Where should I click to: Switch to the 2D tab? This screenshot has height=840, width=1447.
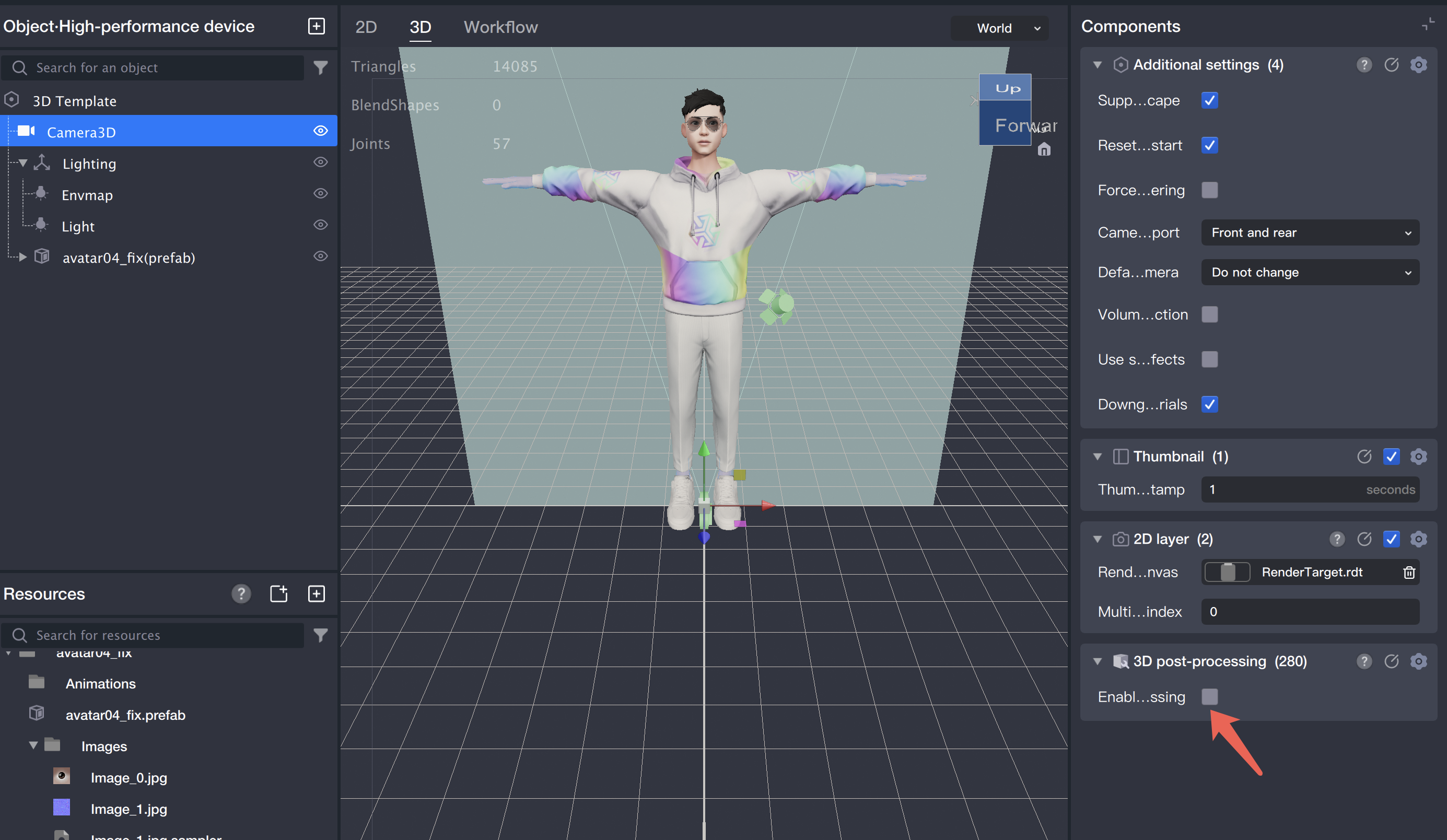tap(366, 27)
